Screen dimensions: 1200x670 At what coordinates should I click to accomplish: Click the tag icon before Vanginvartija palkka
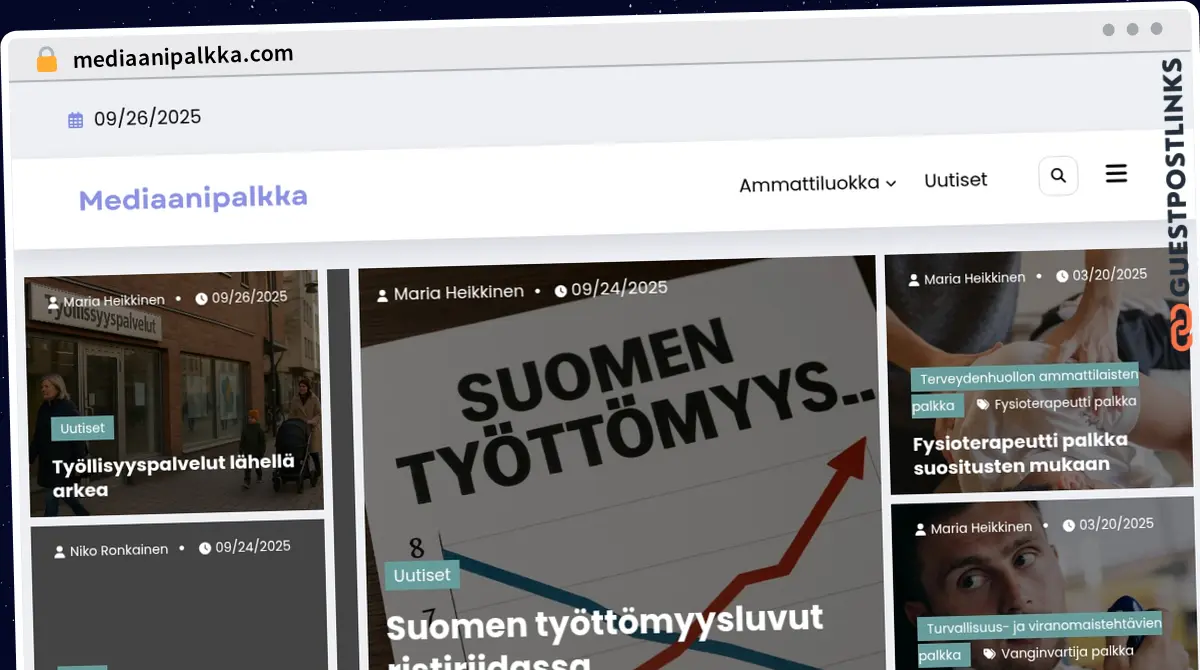989,653
